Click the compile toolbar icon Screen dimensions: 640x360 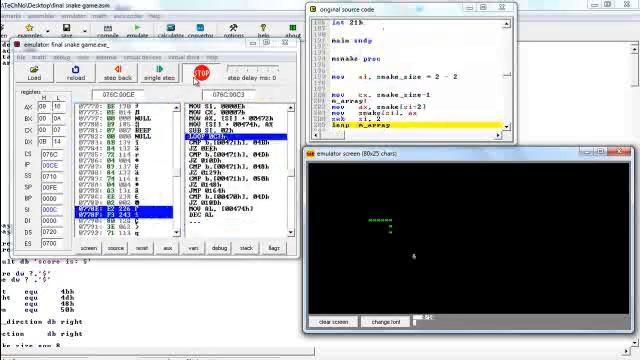108,28
